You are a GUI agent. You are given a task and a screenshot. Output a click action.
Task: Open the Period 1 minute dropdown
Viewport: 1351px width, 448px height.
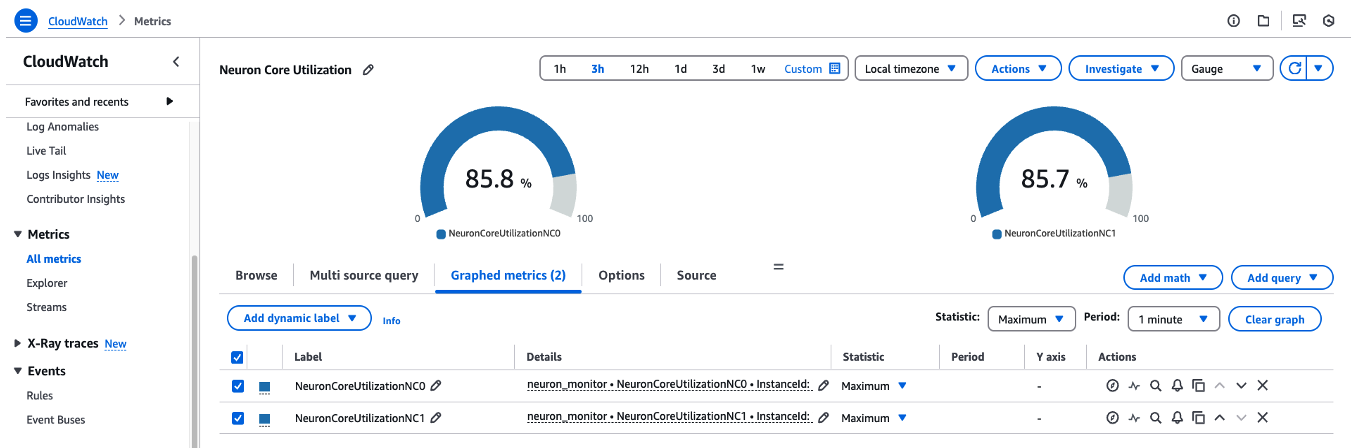coord(1173,319)
